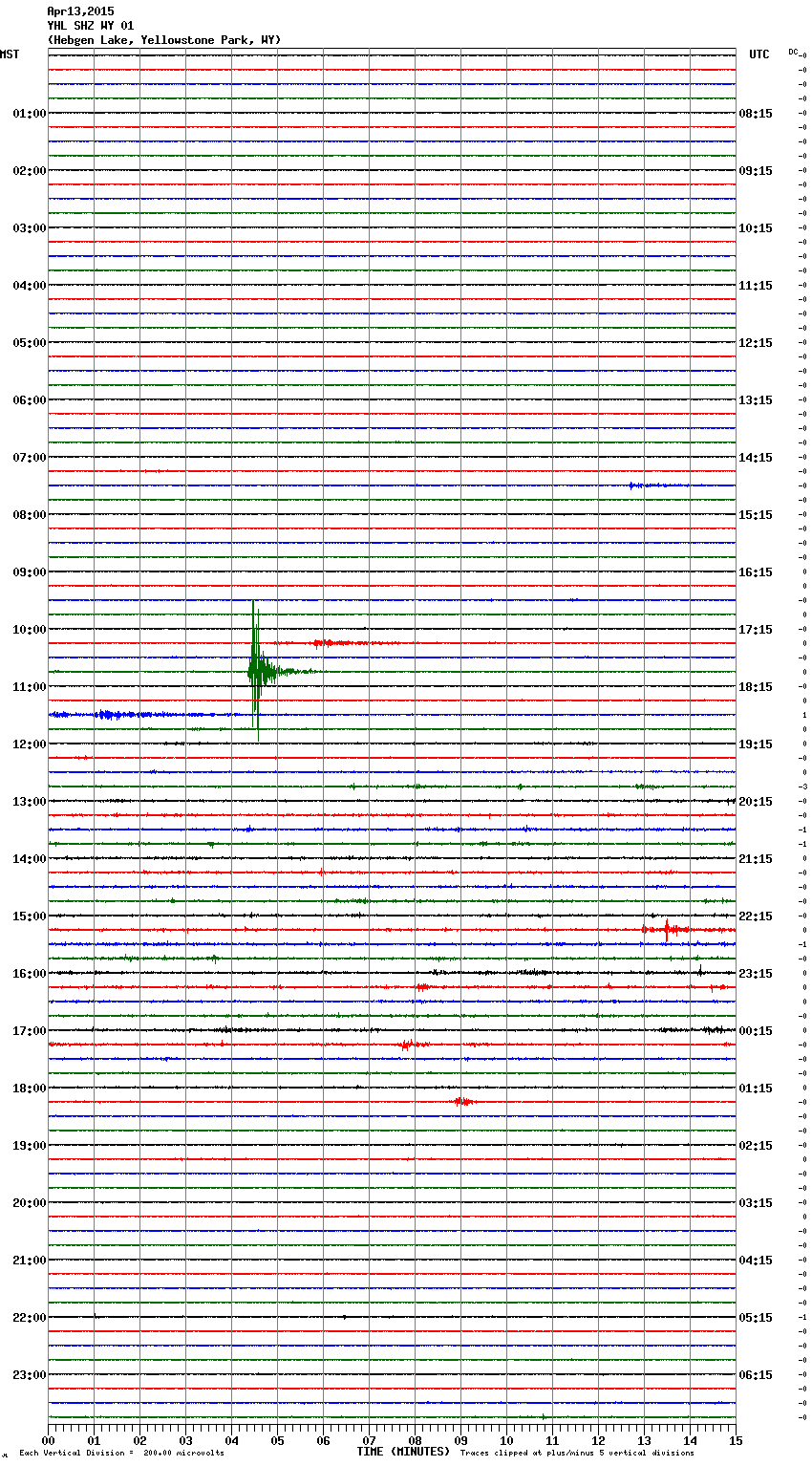Click minute 15 on the bottom axis
Screen dimensions: 812x1466
(735, 1440)
